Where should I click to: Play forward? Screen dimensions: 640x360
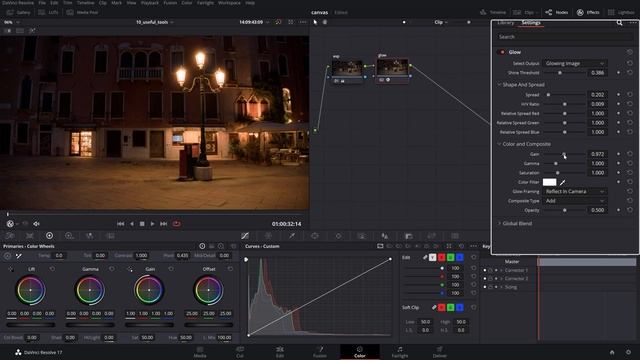[152, 224]
